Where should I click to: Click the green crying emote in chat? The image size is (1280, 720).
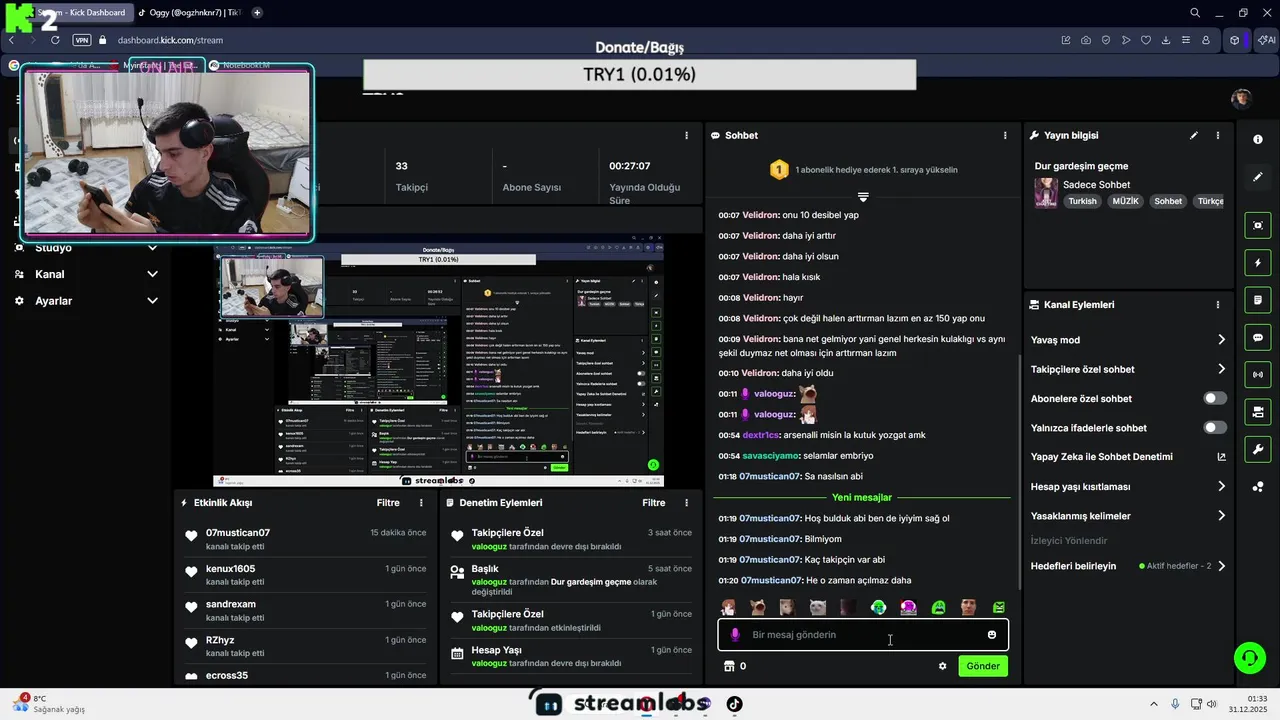point(938,607)
